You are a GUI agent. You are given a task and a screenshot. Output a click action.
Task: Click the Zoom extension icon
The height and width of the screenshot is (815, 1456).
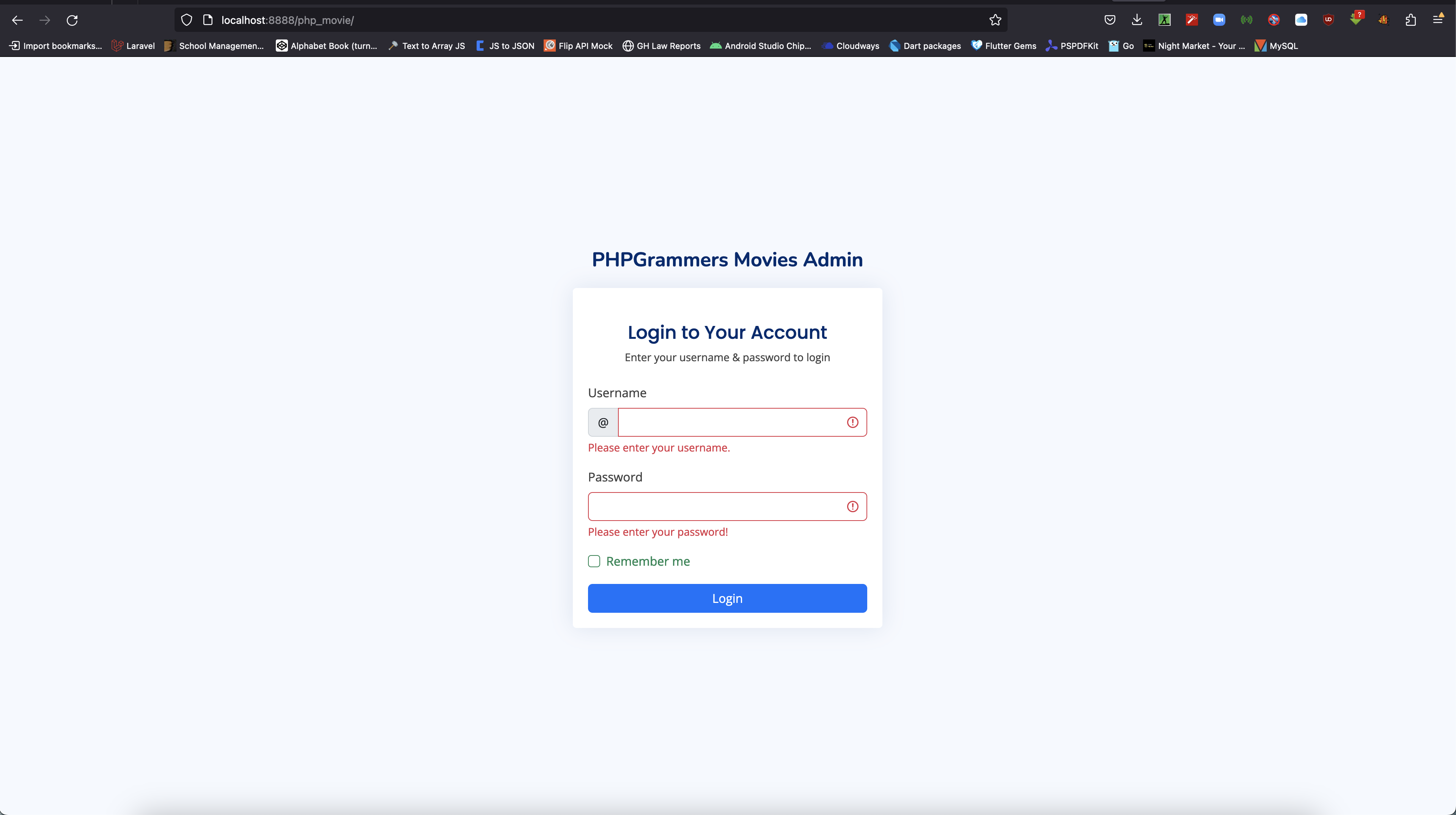tap(1219, 20)
